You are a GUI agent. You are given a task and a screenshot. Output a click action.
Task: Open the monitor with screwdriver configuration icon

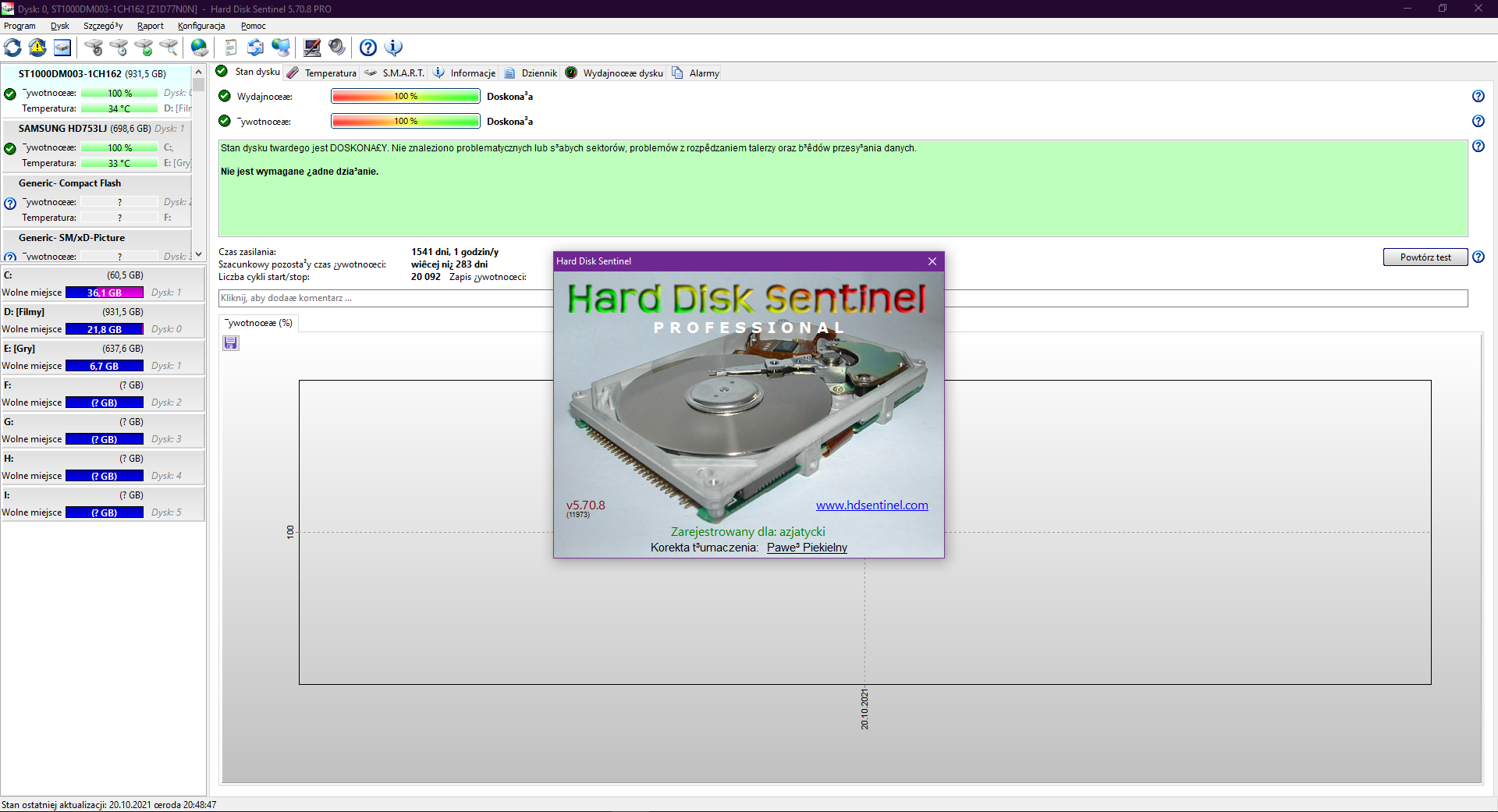311,48
